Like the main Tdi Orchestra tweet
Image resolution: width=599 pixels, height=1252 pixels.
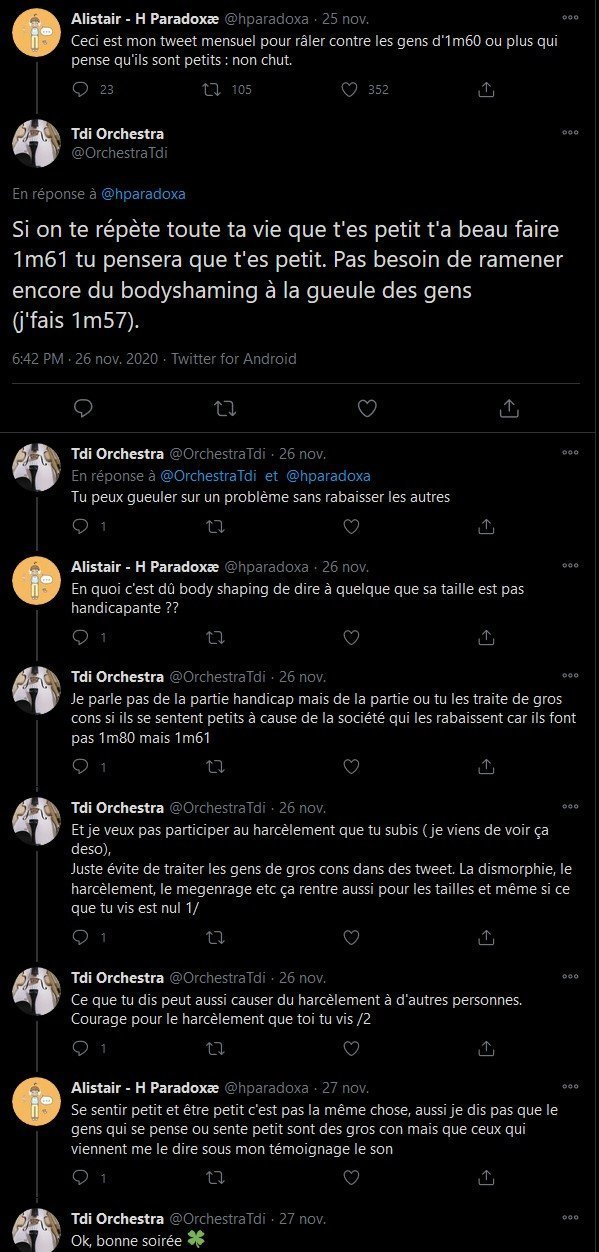[x=367, y=407]
